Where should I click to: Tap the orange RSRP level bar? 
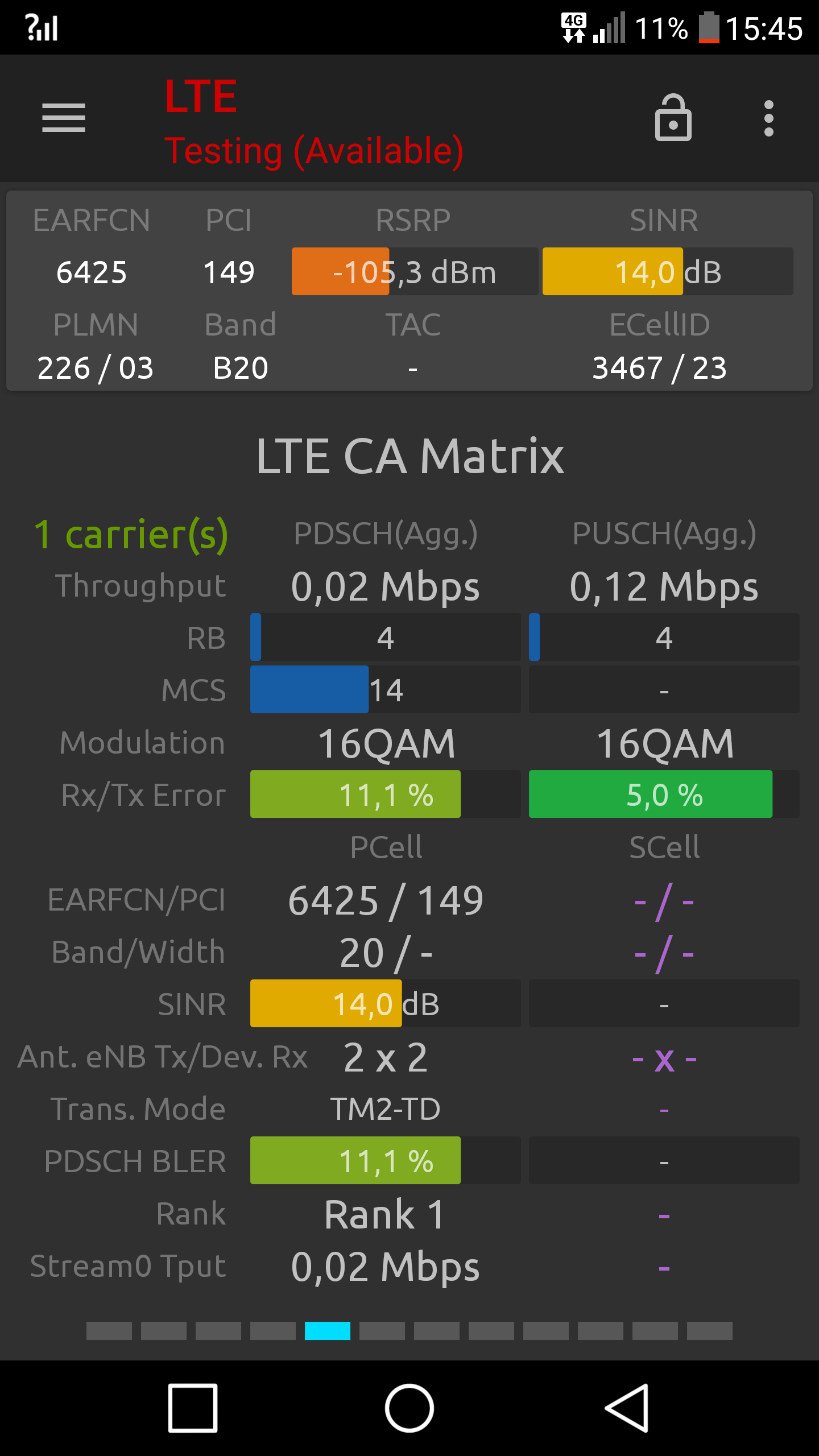[340, 271]
